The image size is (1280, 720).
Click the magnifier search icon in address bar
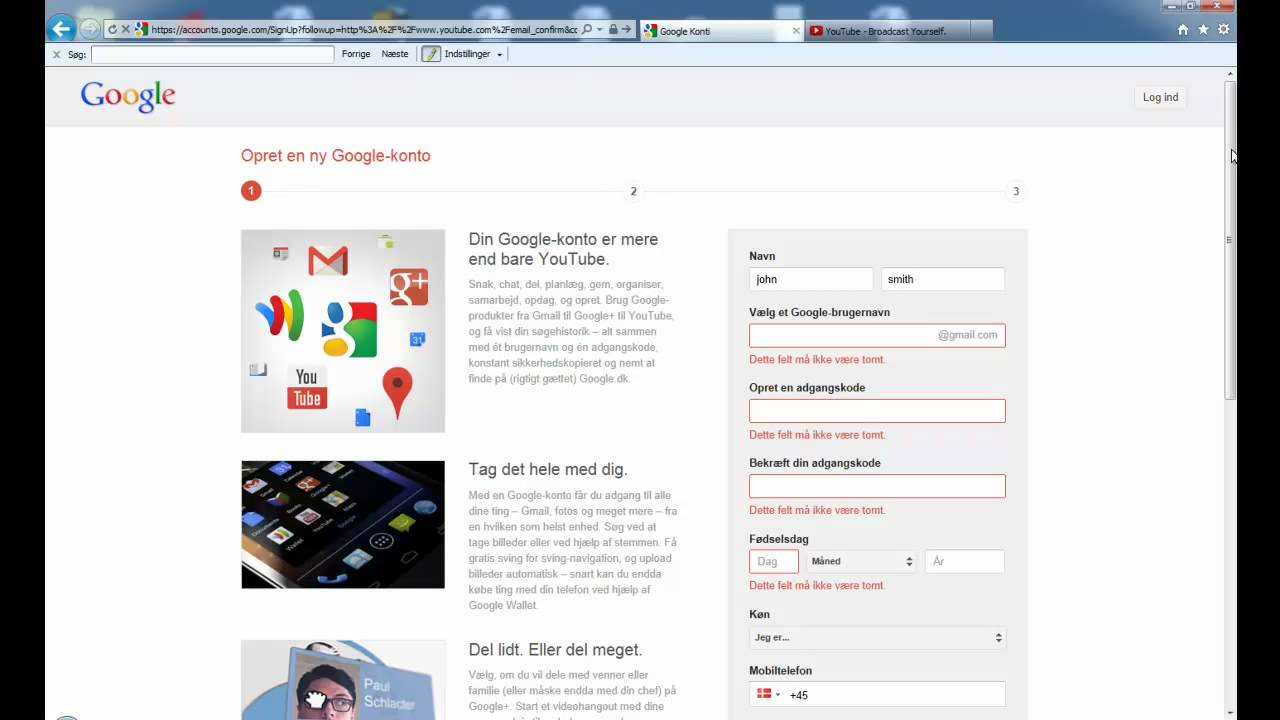click(587, 30)
